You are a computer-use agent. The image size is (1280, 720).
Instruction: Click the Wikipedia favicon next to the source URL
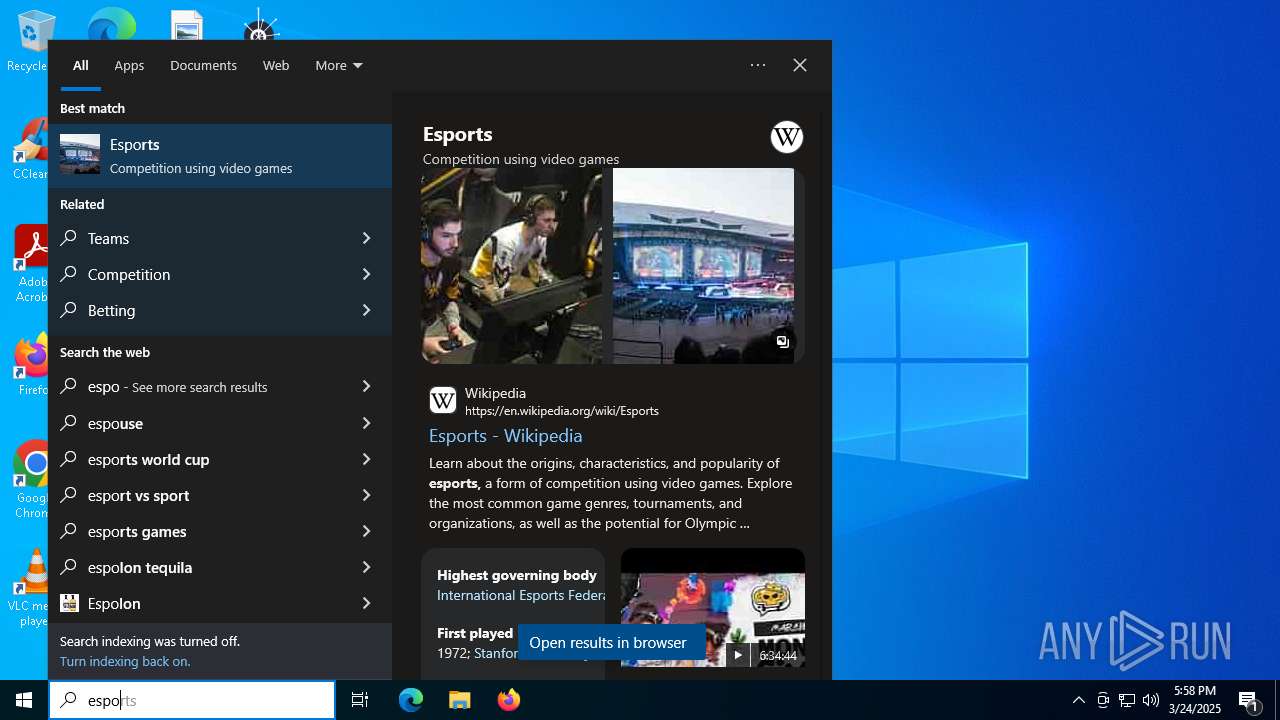tap(443, 401)
